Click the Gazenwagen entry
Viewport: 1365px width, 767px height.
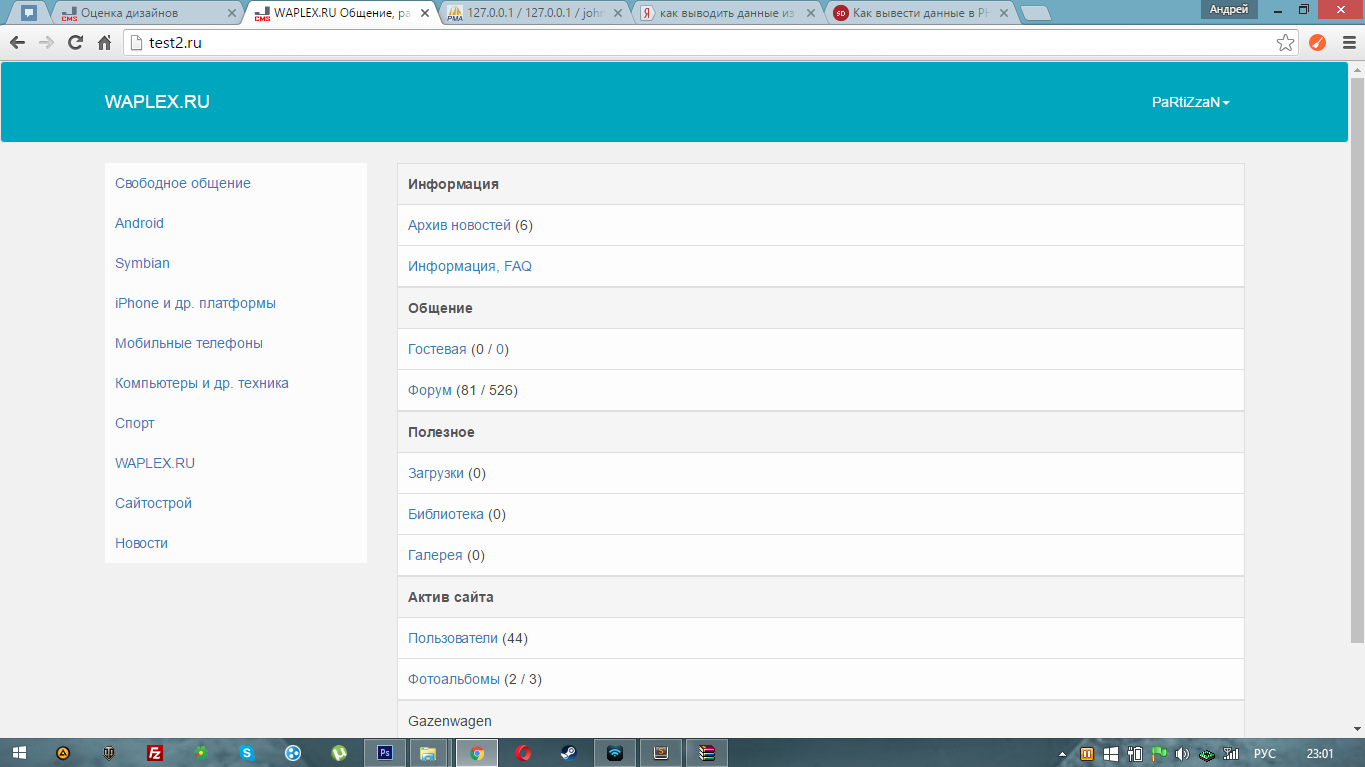click(x=450, y=721)
